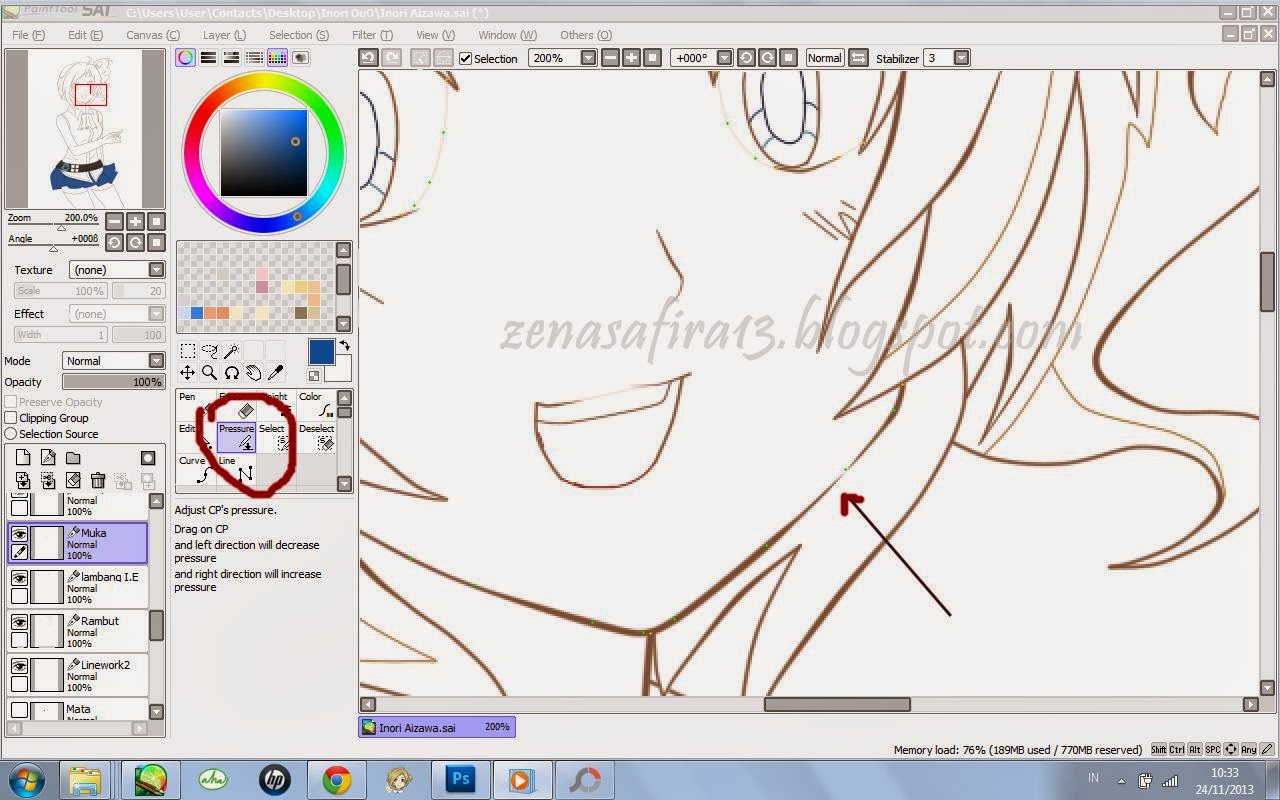
Task: Open Photoshop from taskbar
Action: [x=459, y=779]
